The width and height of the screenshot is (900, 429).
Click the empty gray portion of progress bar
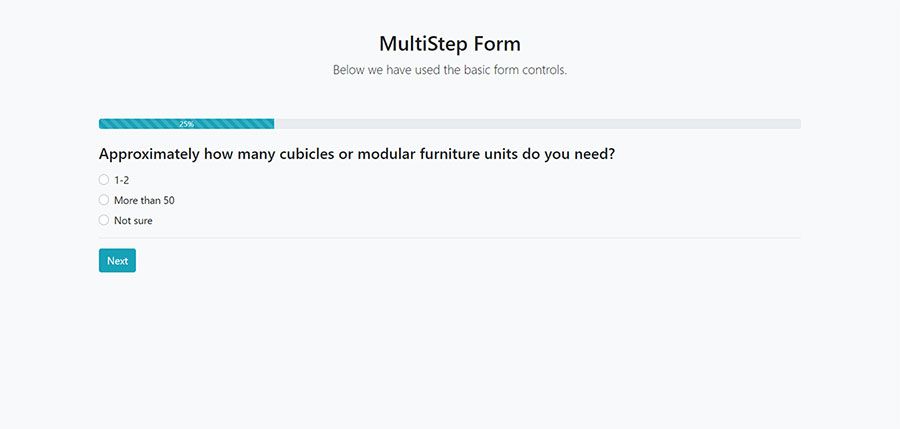pos(540,124)
